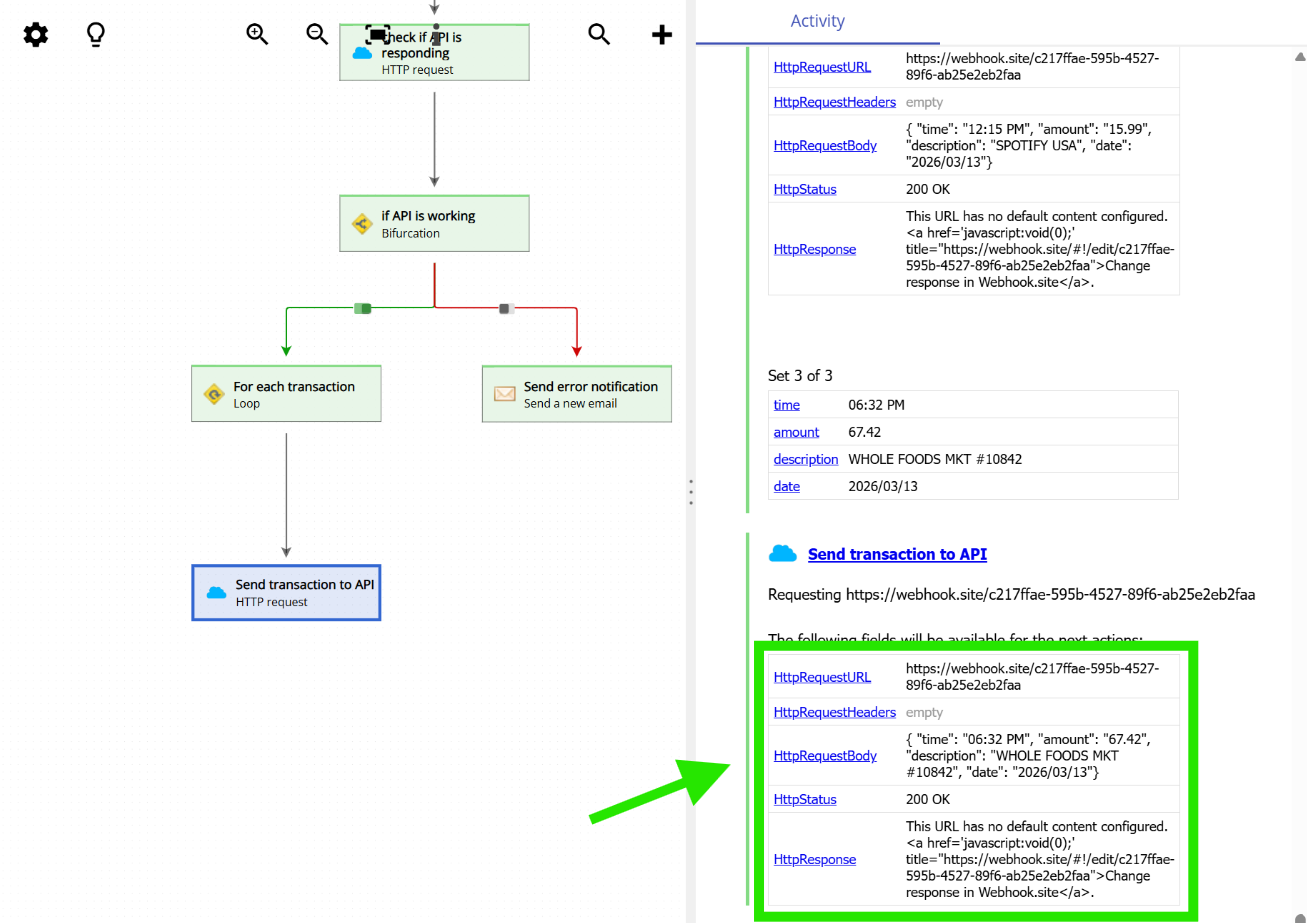Switch to the Activity tab
1307x923 pixels.
[817, 20]
